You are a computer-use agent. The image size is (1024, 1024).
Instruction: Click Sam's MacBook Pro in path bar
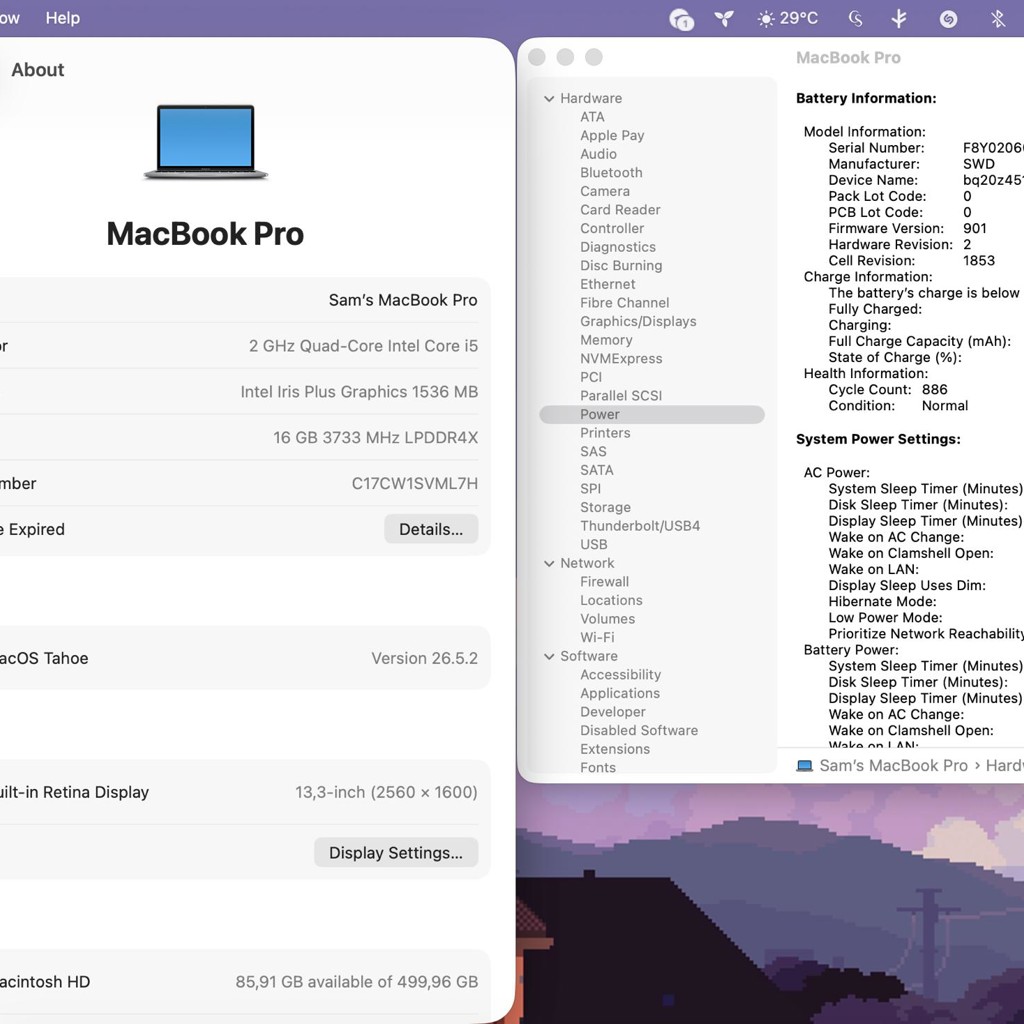(x=893, y=766)
